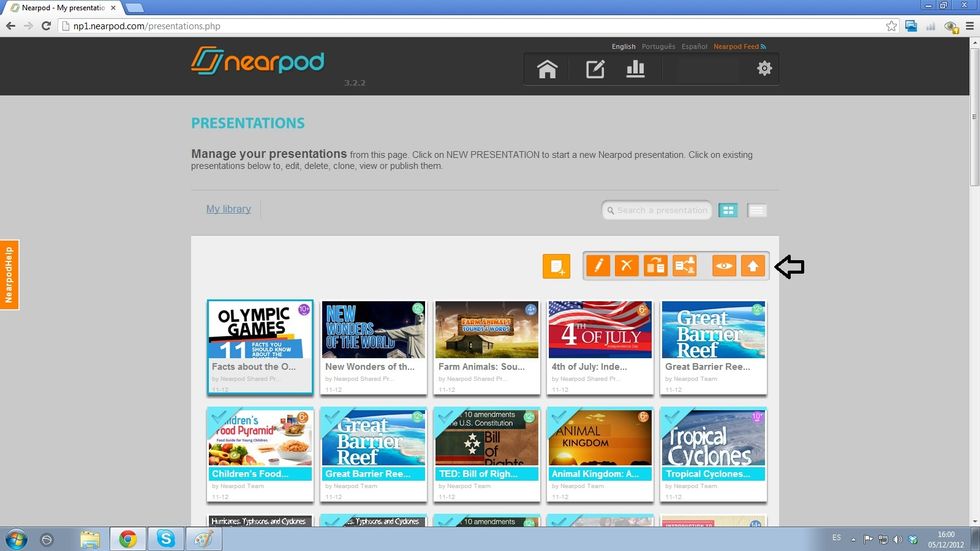Viewport: 980px width, 551px height.
Task: Open Skype from the Windows taskbar
Action: pyautogui.click(x=166, y=539)
